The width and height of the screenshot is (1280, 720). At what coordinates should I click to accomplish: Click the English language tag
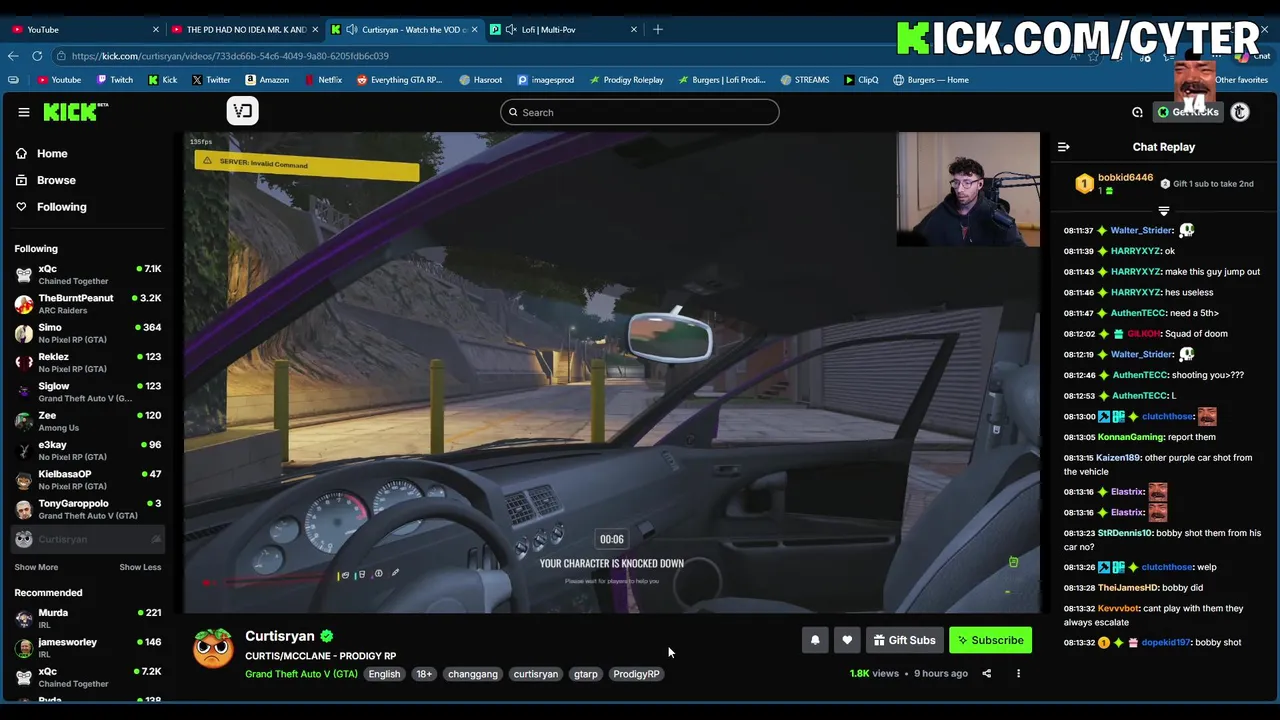(x=384, y=674)
